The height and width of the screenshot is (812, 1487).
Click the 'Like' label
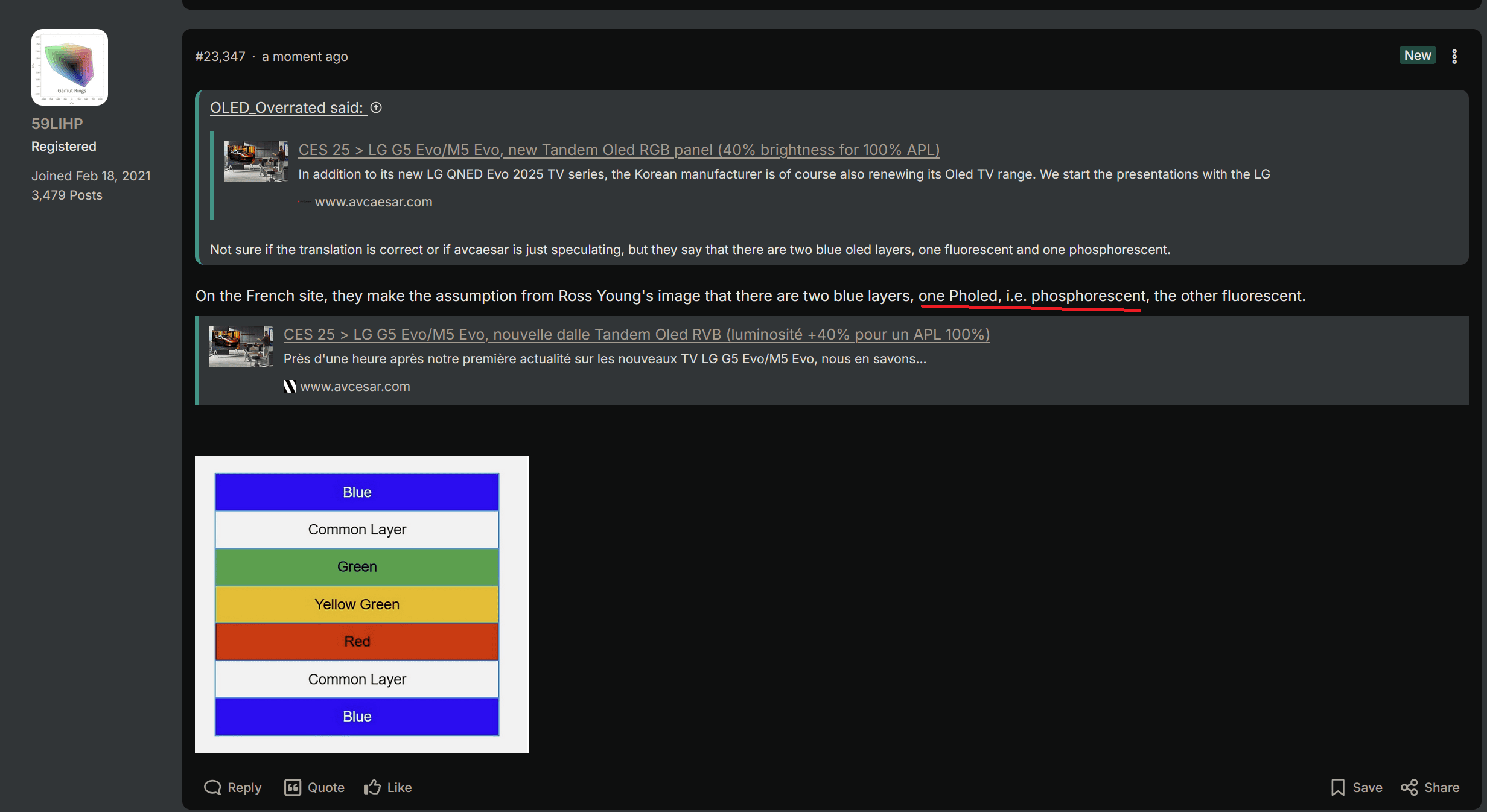[400, 787]
